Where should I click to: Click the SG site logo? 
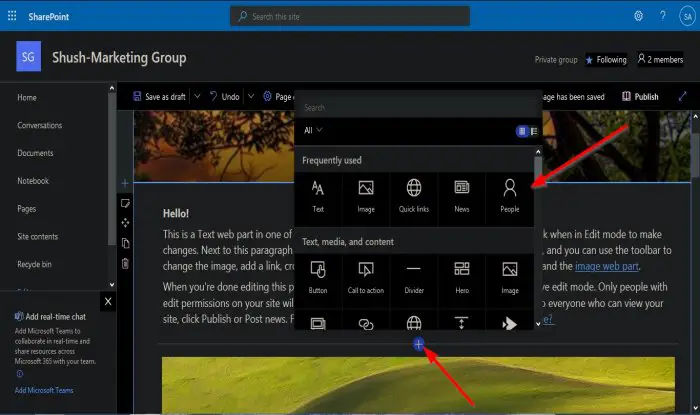coord(29,56)
